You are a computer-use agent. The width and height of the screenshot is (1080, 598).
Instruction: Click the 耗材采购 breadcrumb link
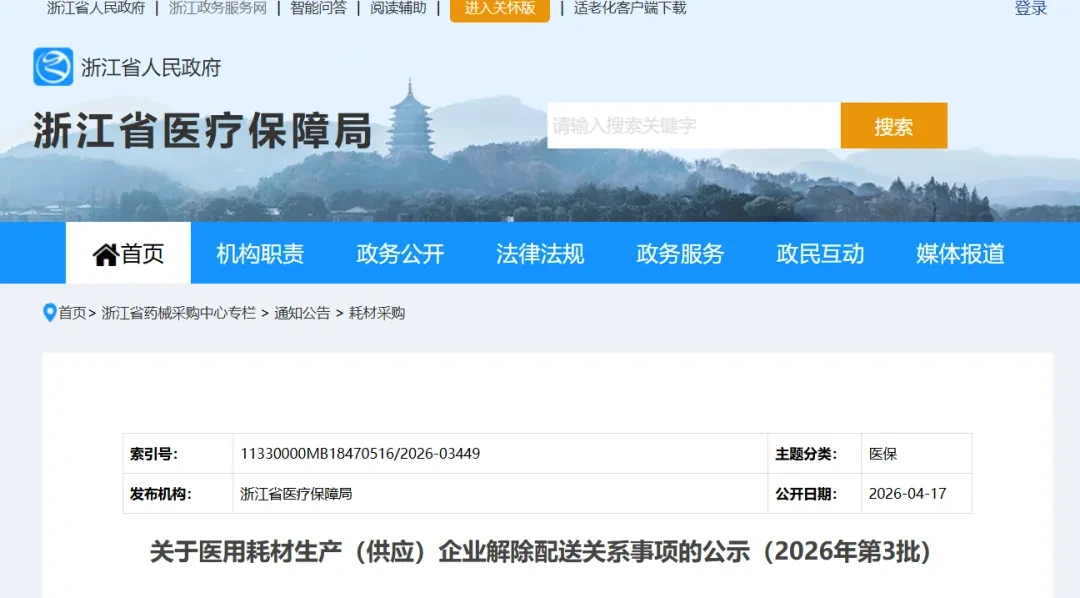point(377,313)
